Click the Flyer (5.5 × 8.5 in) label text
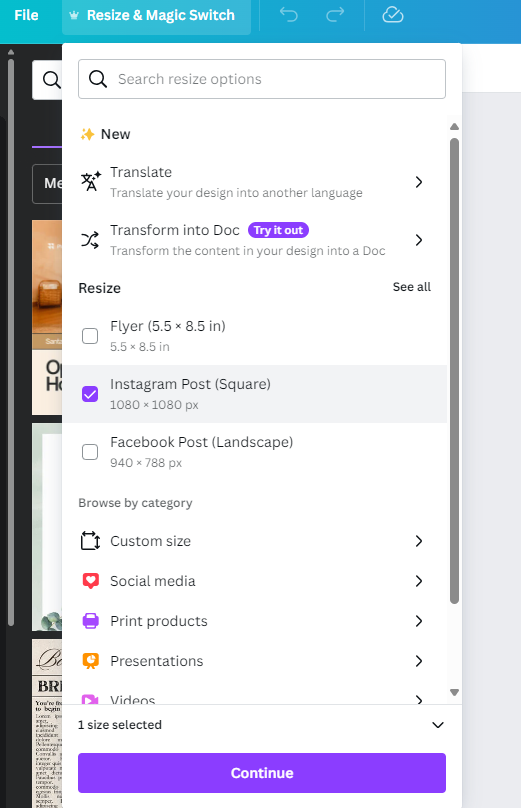521x808 pixels. pyautogui.click(x=167, y=326)
